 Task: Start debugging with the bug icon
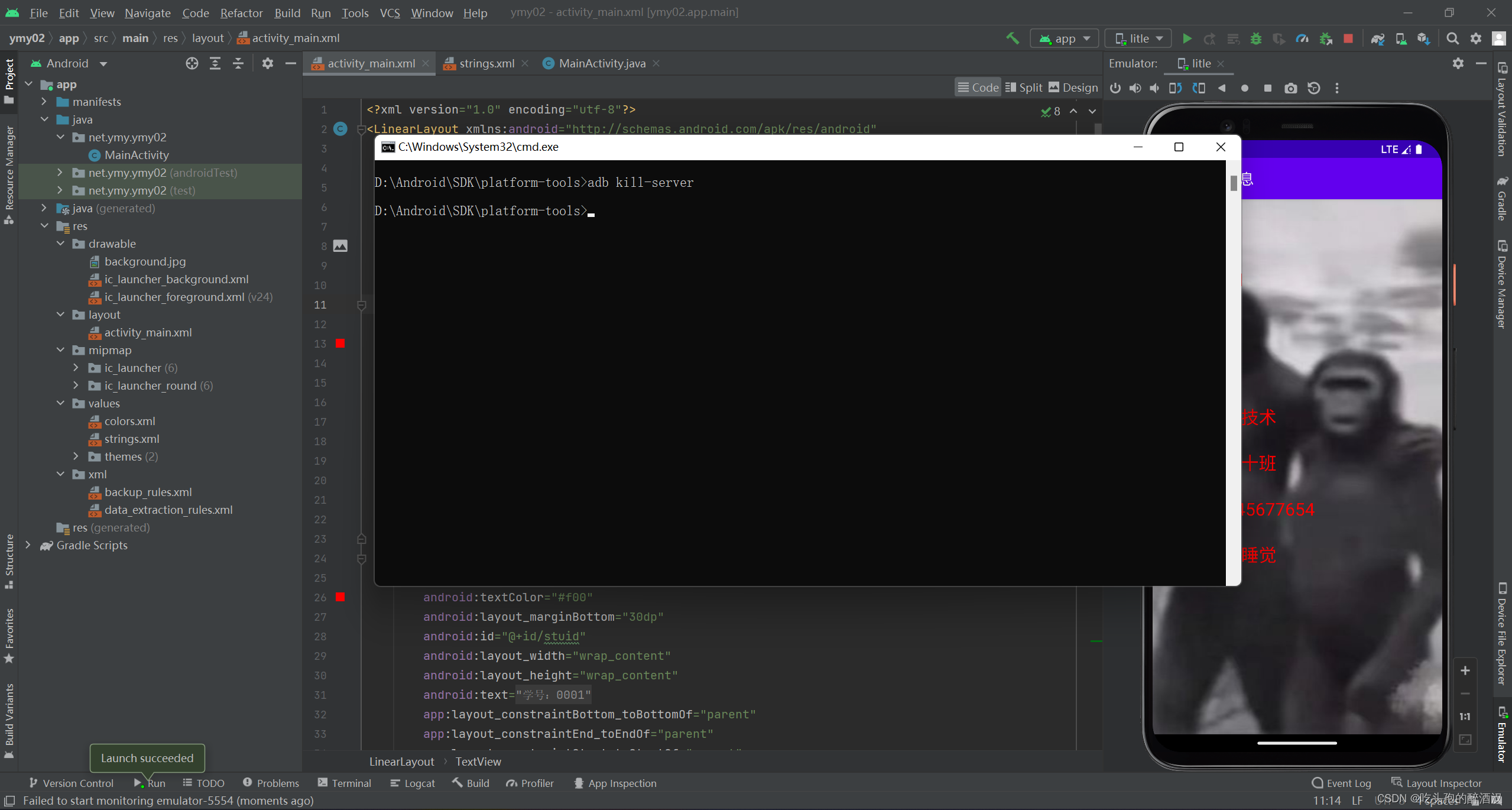(1257, 38)
